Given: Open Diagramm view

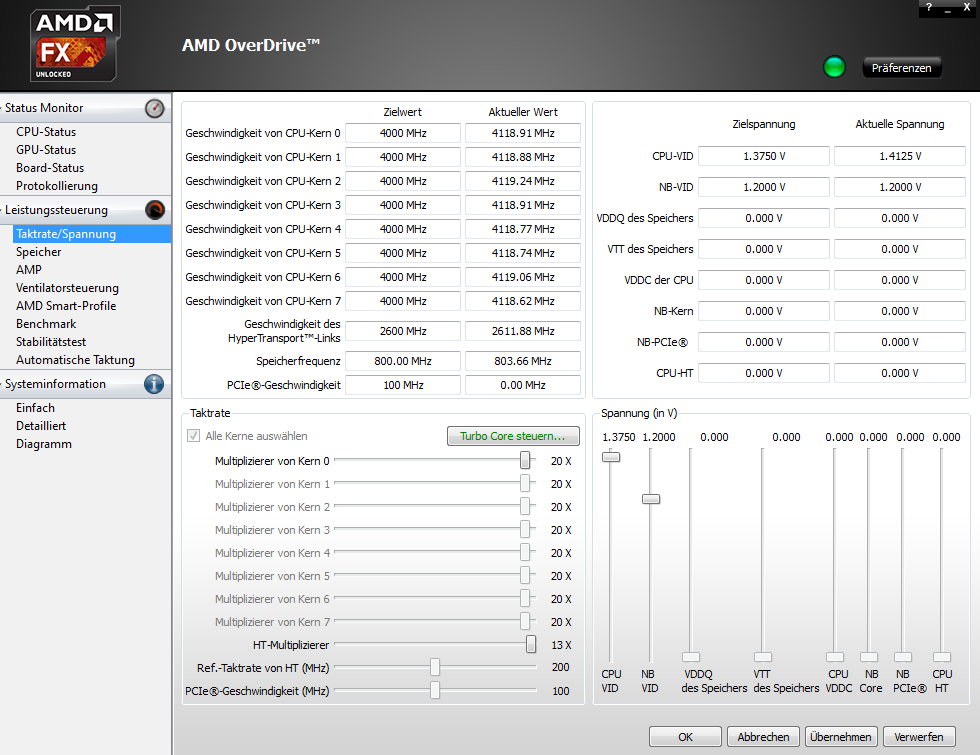Looking at the screenshot, I should (x=44, y=444).
